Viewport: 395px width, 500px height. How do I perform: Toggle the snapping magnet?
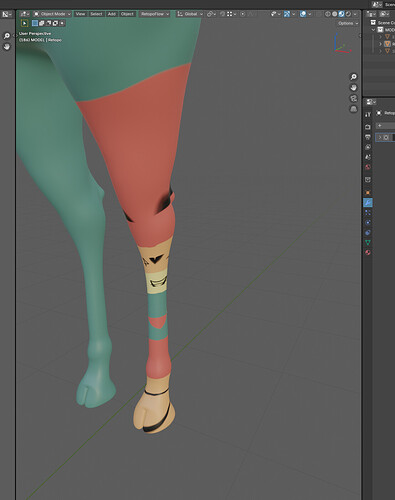click(223, 14)
